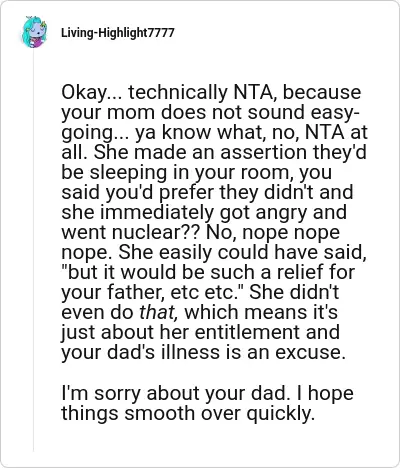Viewport: 400px width, 468px height.
Task: Open the Living-Highlight7777 user profile link
Action: (117, 33)
